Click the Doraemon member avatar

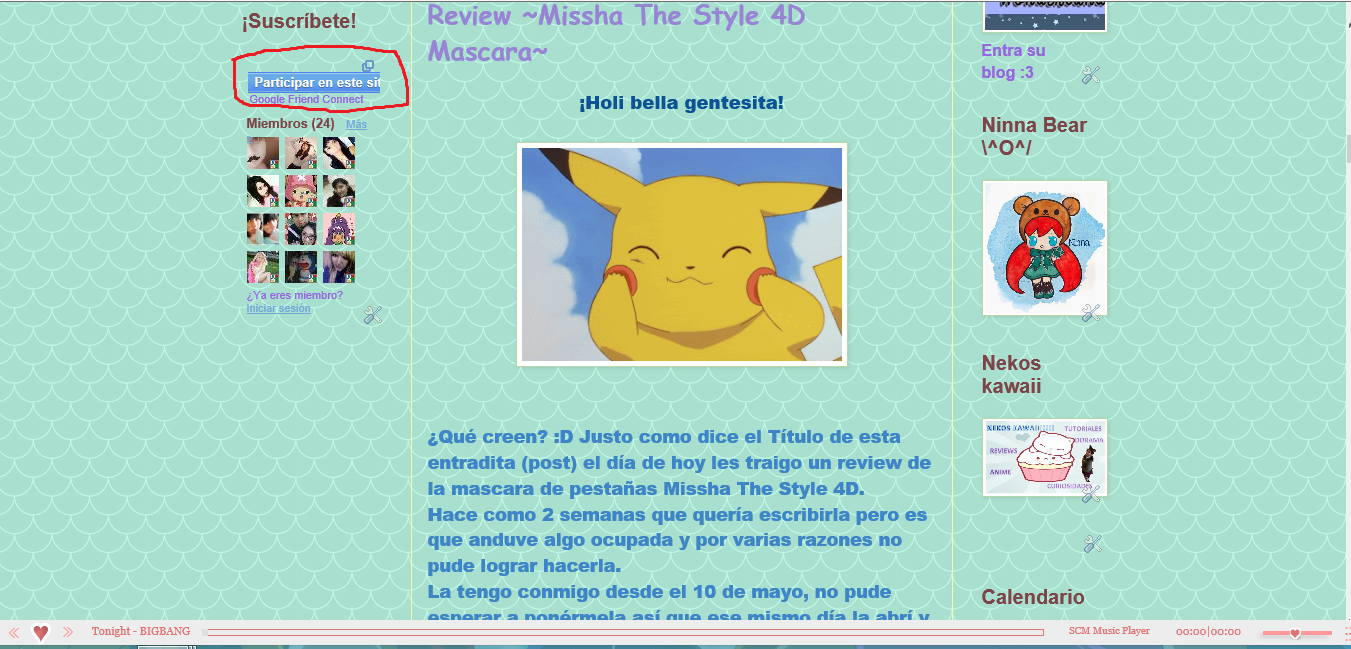(x=301, y=267)
